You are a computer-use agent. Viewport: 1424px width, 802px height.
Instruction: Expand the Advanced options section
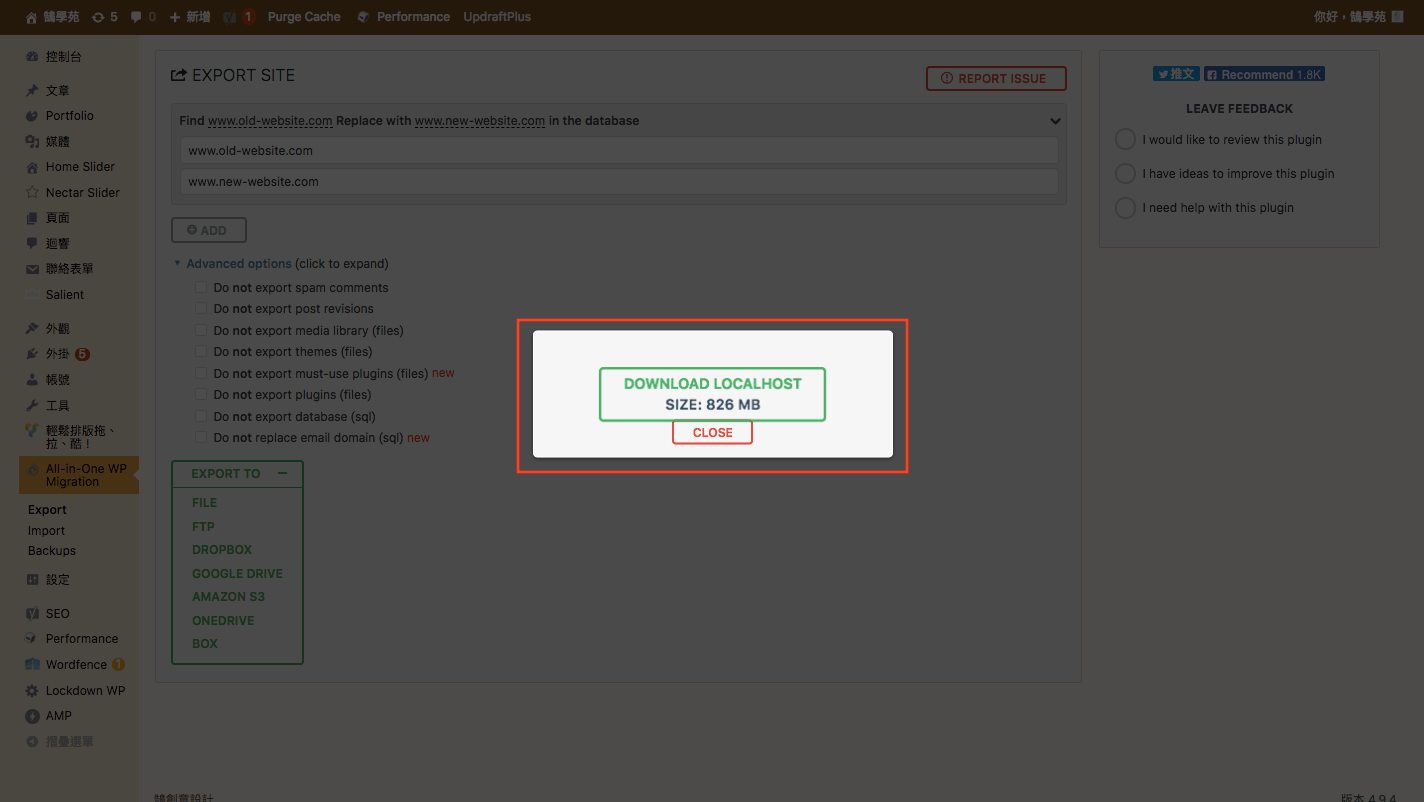coord(238,264)
